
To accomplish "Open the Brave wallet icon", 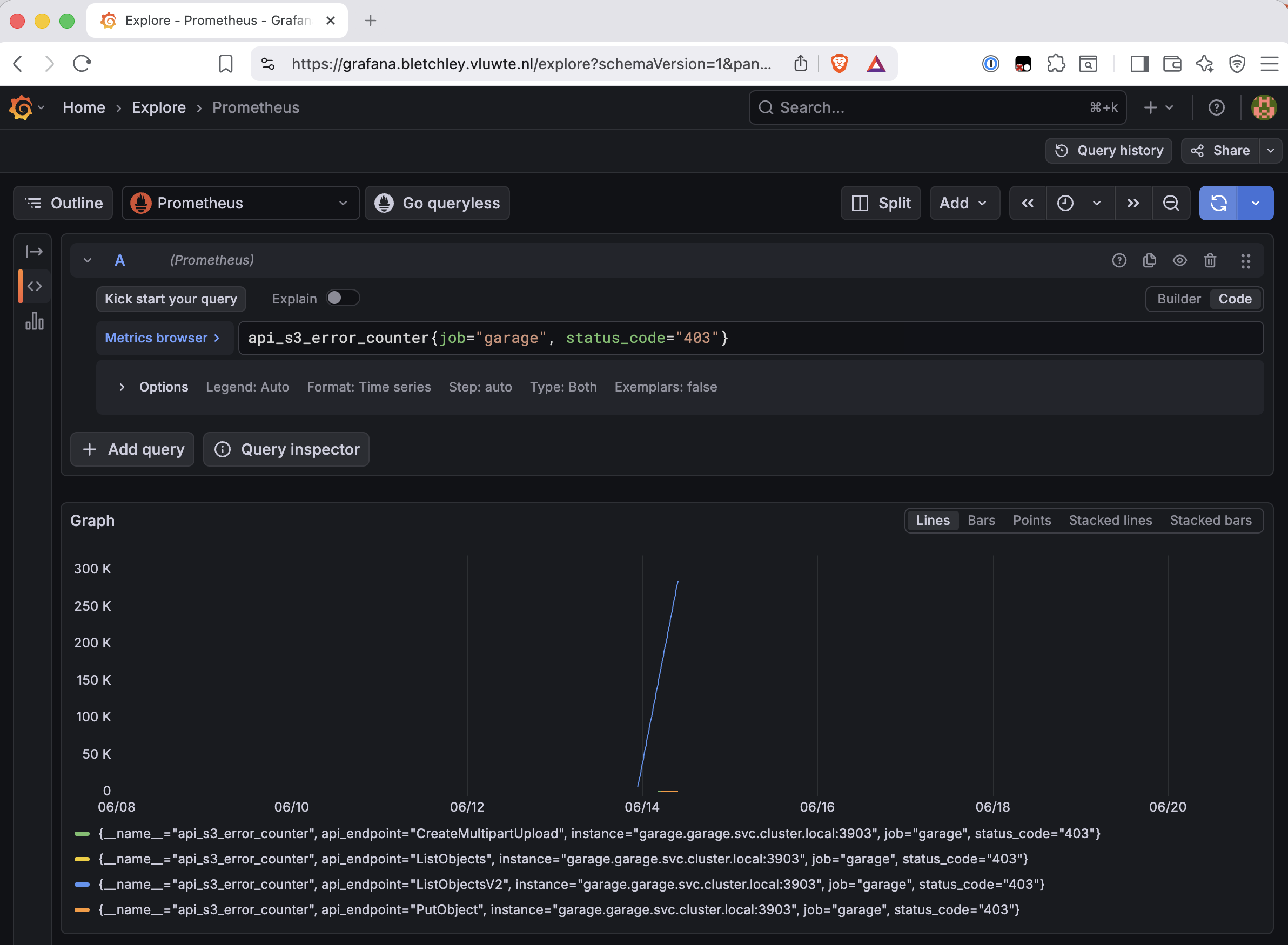I will coord(1172,64).
